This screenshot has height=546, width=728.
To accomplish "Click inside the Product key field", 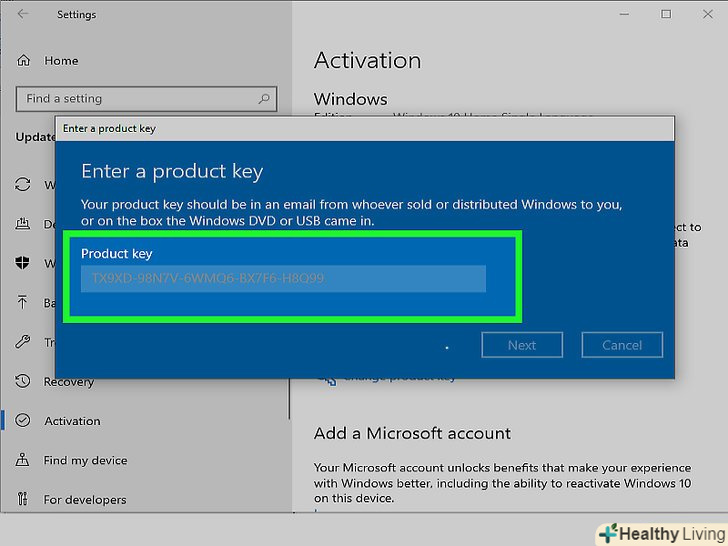I will [x=283, y=279].
